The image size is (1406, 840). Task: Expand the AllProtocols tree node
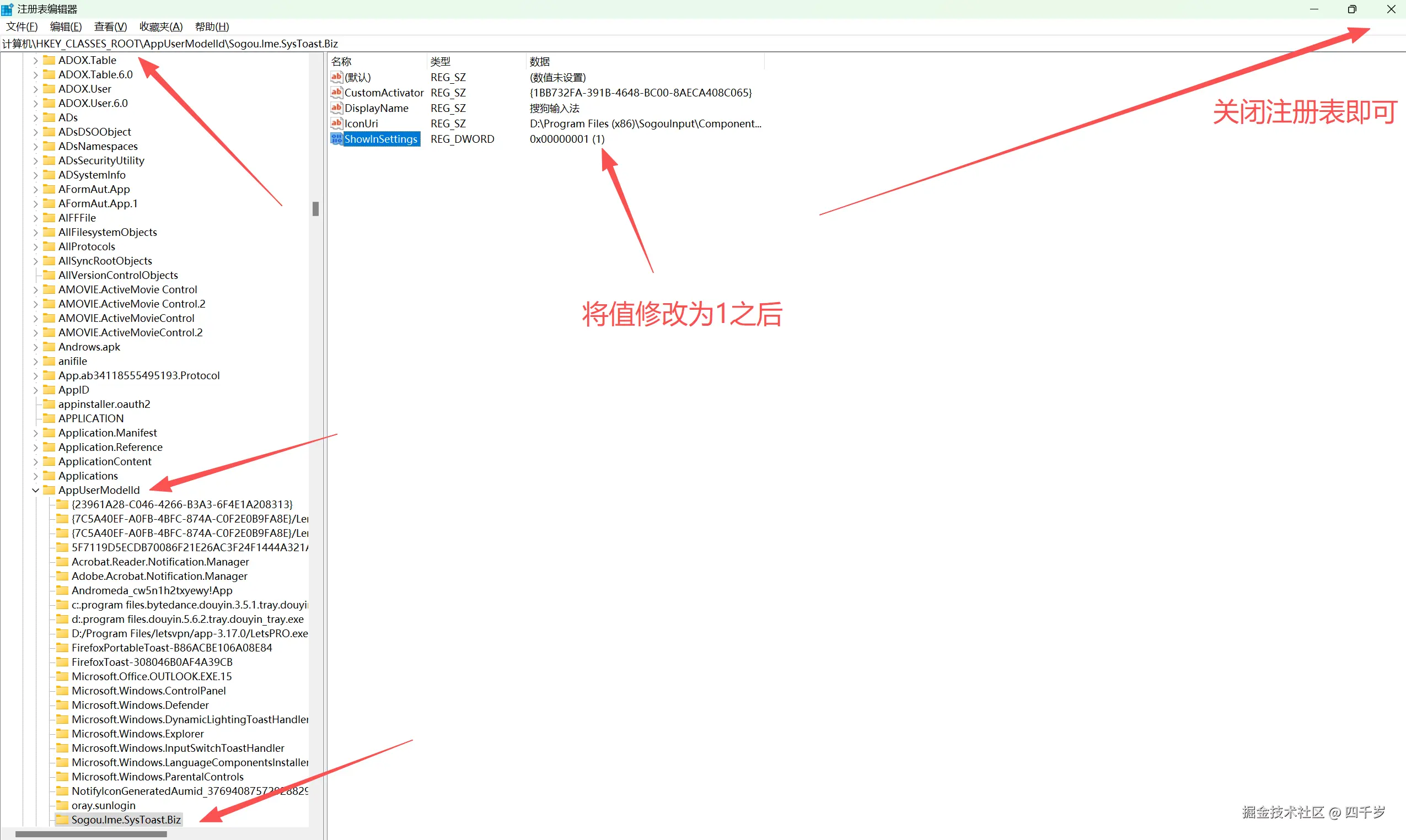click(35, 247)
